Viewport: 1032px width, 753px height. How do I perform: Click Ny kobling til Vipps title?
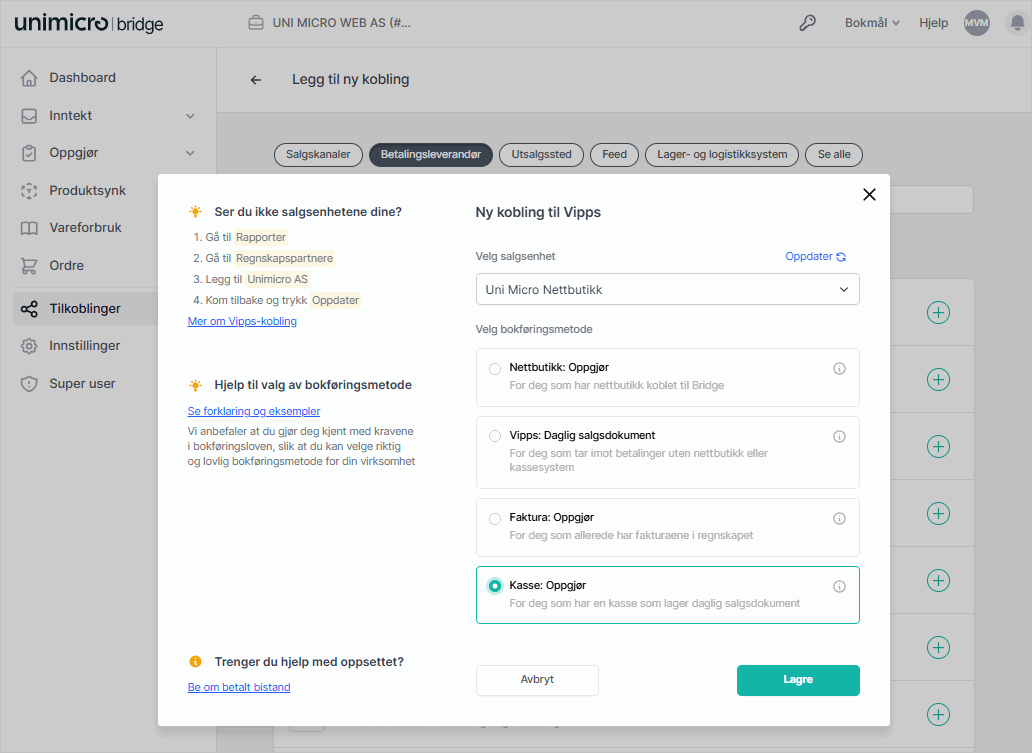point(538,213)
